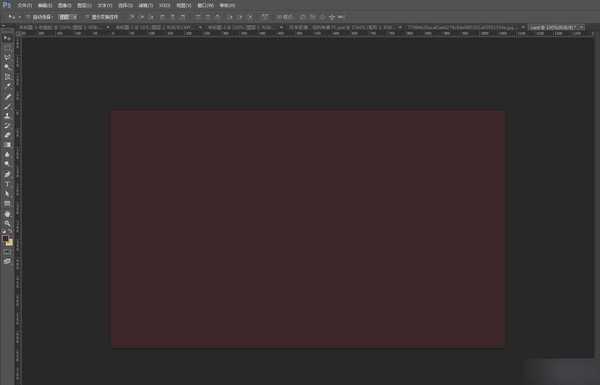The image size is (600, 385).
Task: Select the Pen tool
Action: pyautogui.click(x=7, y=174)
